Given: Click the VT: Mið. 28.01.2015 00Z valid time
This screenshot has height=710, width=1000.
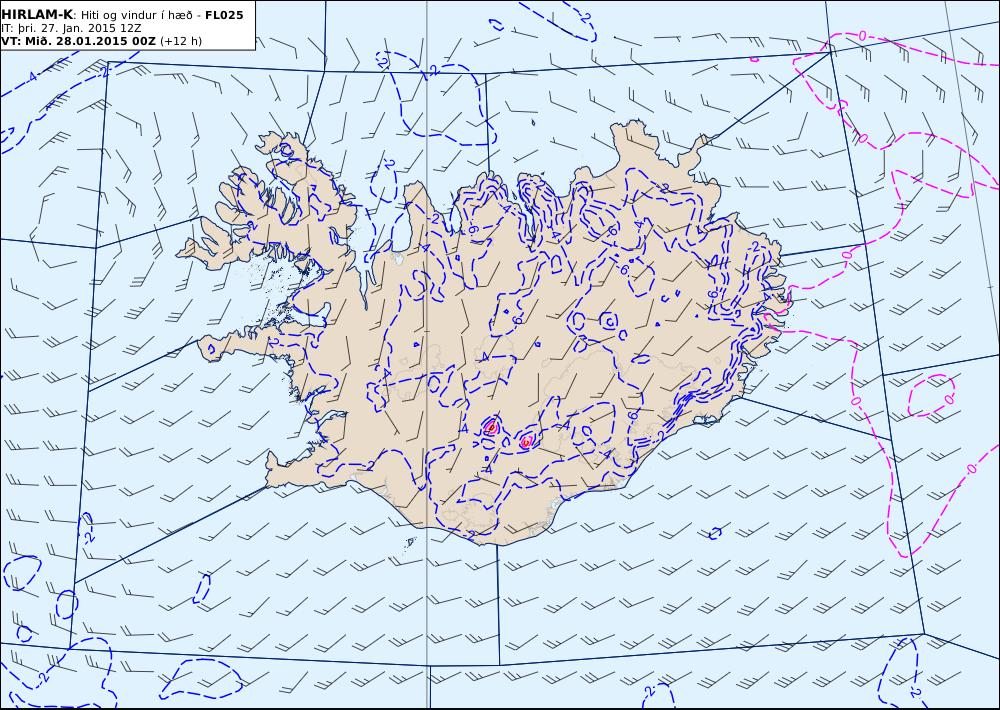Looking at the screenshot, I should [x=78, y=41].
